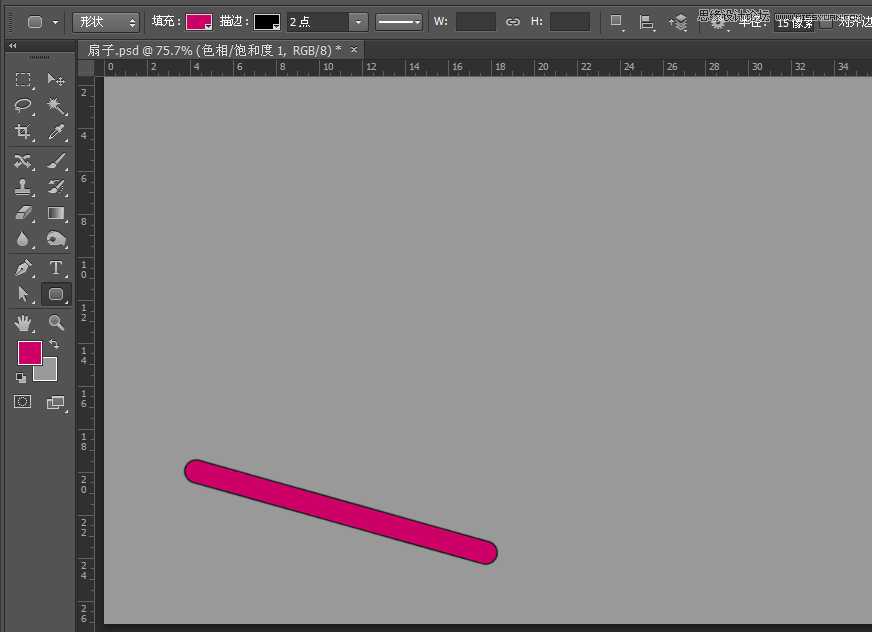Choose the Crop tool
Viewport: 872px width, 632px height.
click(x=23, y=132)
